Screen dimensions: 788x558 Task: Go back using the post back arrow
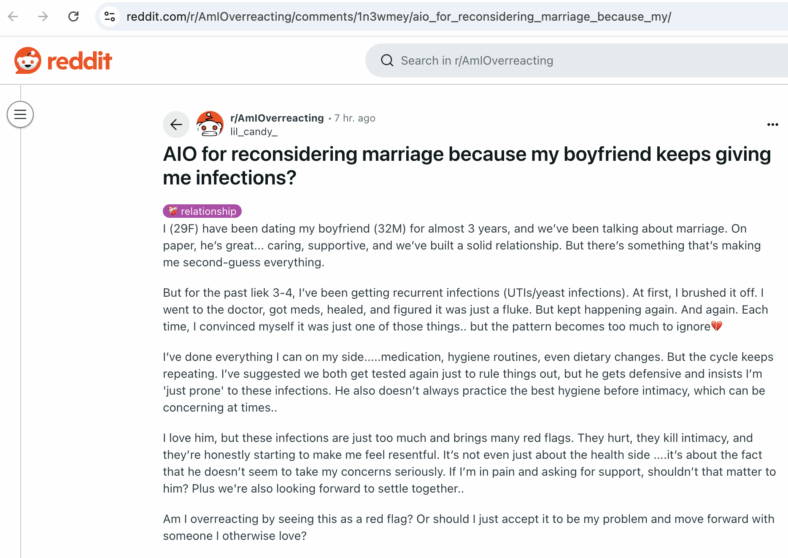176,124
